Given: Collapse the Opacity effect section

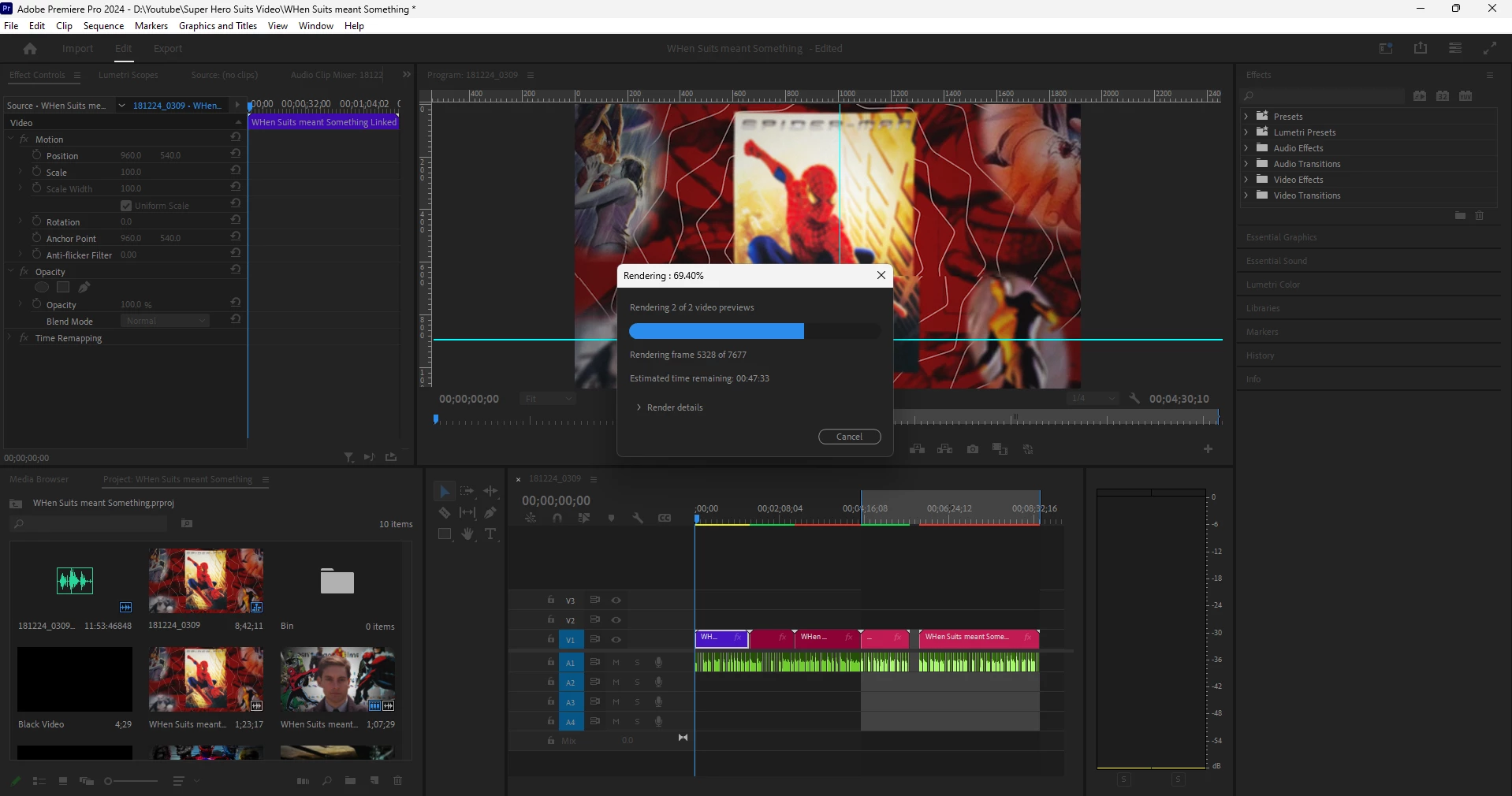Looking at the screenshot, I should tap(11, 271).
